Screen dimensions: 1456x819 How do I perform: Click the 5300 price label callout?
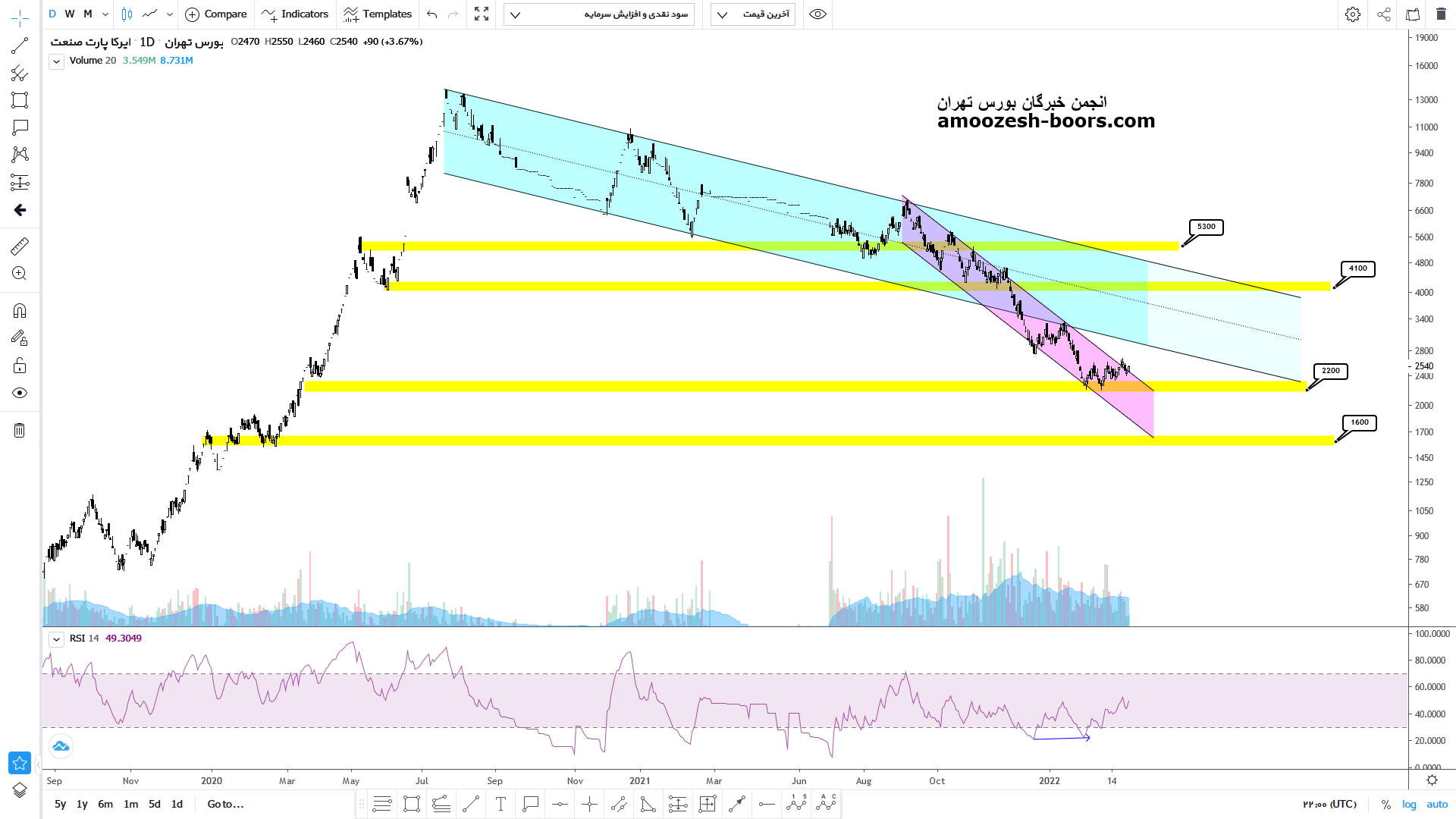point(1206,227)
